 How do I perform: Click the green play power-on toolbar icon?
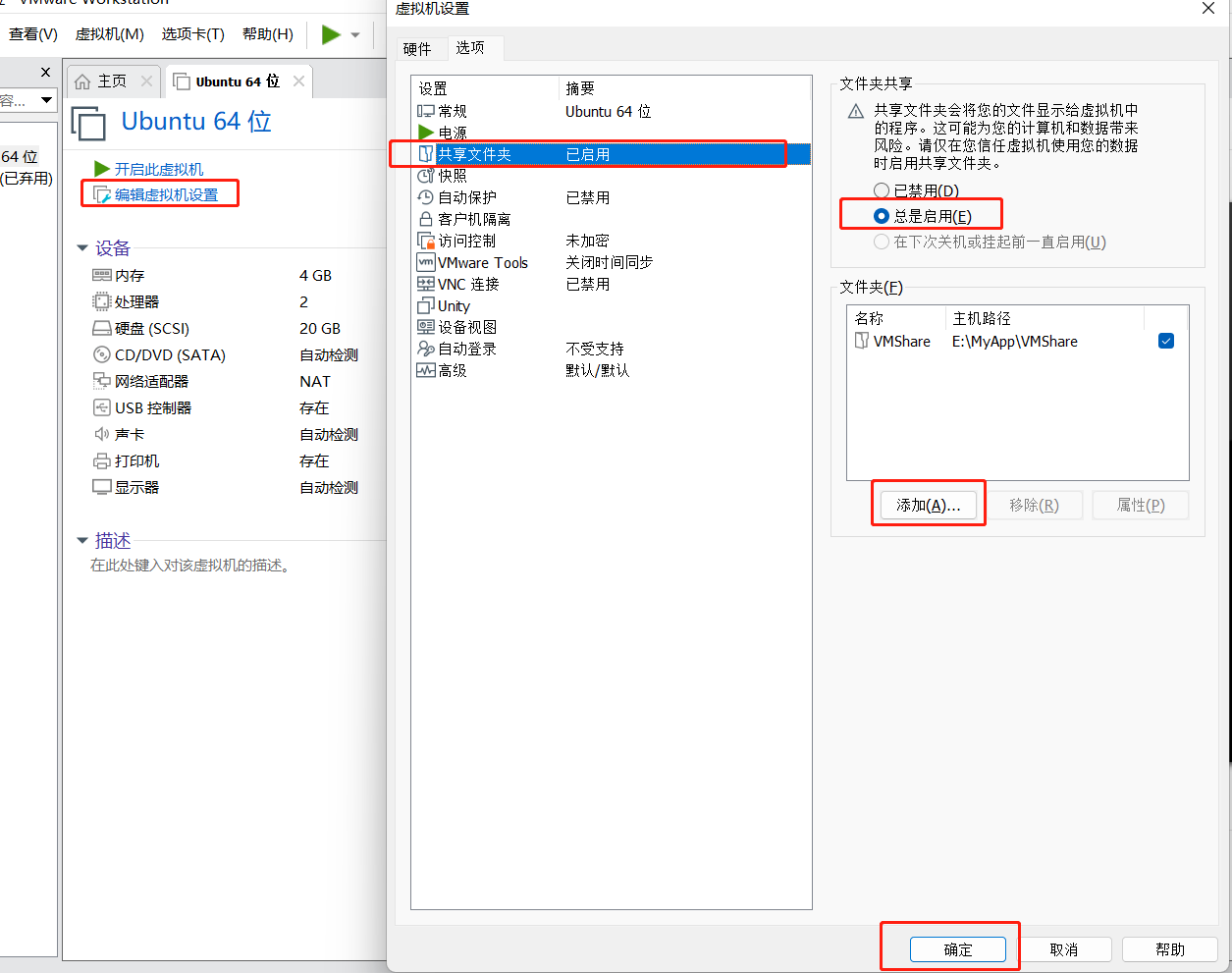331,34
